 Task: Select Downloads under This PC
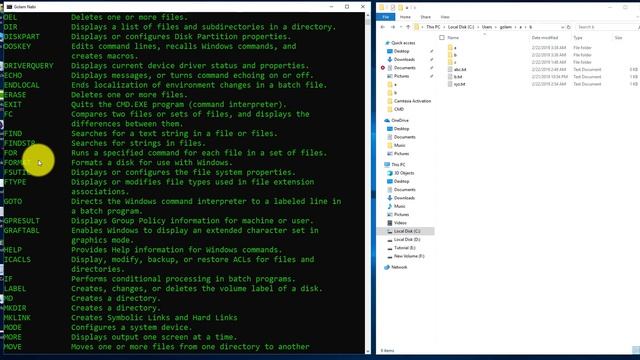[404, 198]
